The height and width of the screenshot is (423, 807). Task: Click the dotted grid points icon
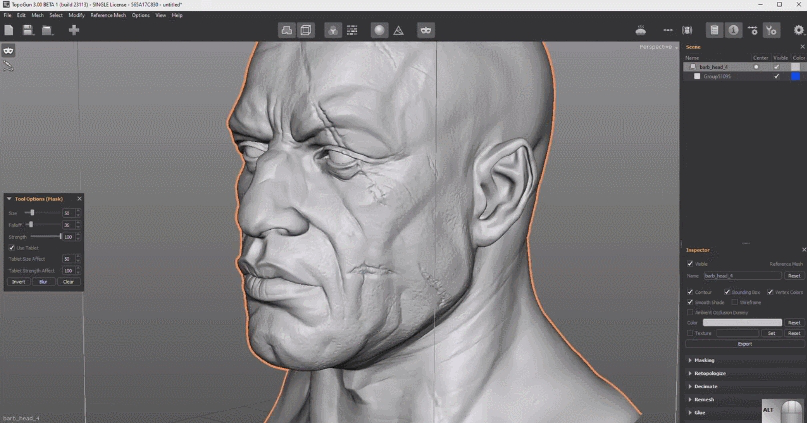pyautogui.click(x=352, y=30)
